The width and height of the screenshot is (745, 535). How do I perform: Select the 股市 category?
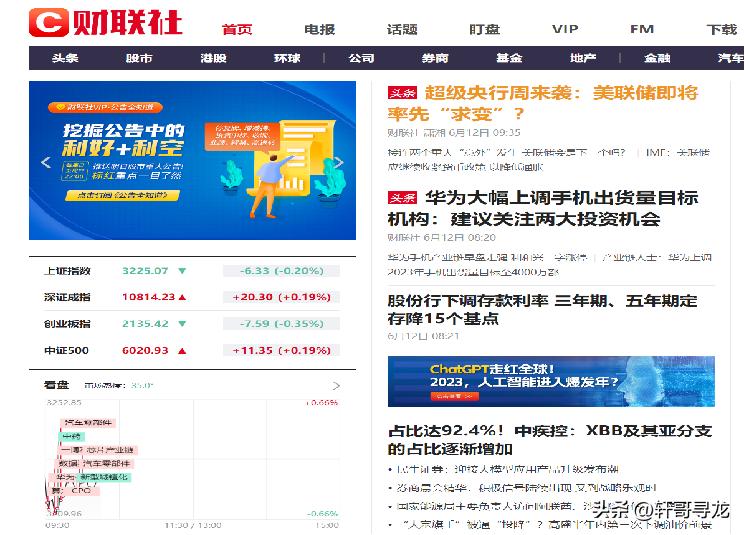click(x=139, y=58)
